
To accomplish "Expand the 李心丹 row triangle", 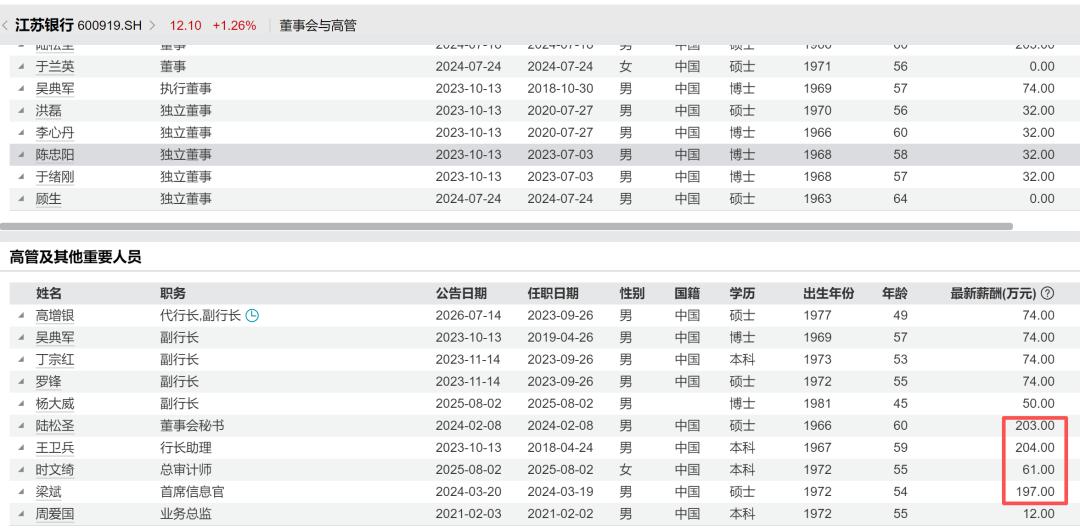I will [x=21, y=133].
